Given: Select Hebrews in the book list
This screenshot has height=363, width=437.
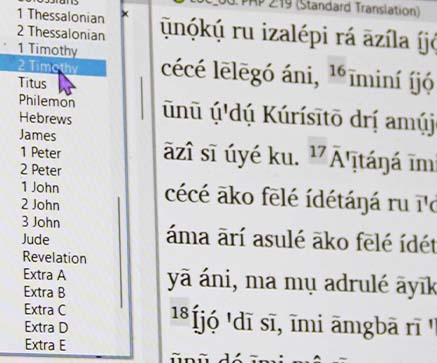Looking at the screenshot, I should 45,118.
